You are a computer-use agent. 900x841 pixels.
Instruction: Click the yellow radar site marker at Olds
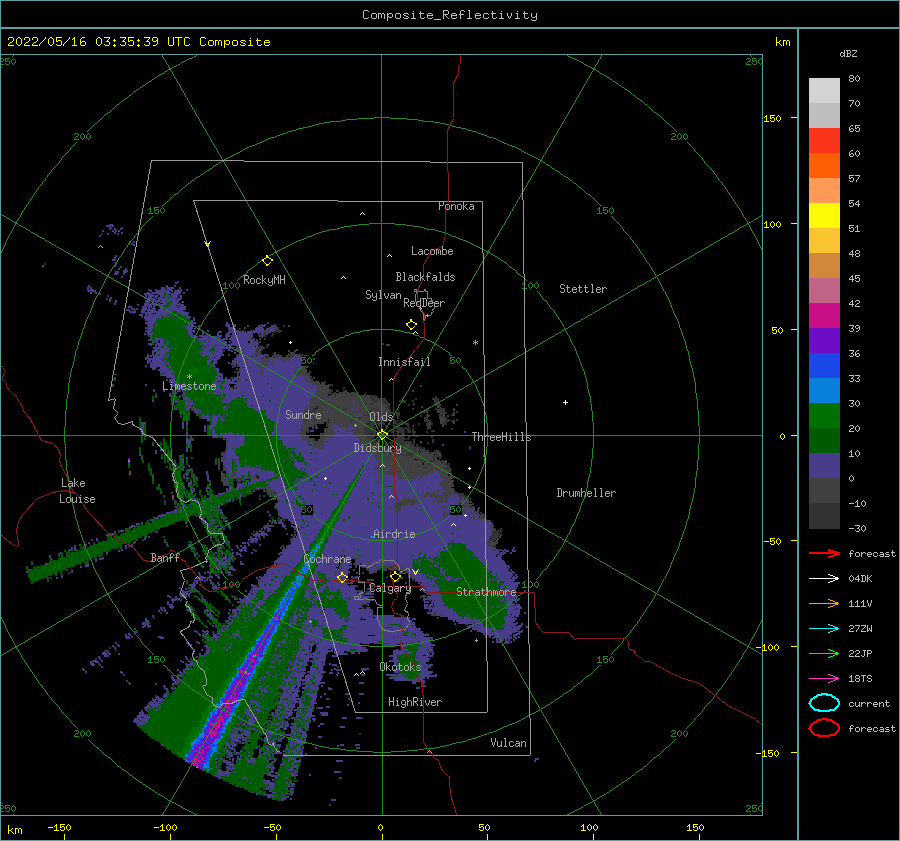pyautogui.click(x=382, y=435)
